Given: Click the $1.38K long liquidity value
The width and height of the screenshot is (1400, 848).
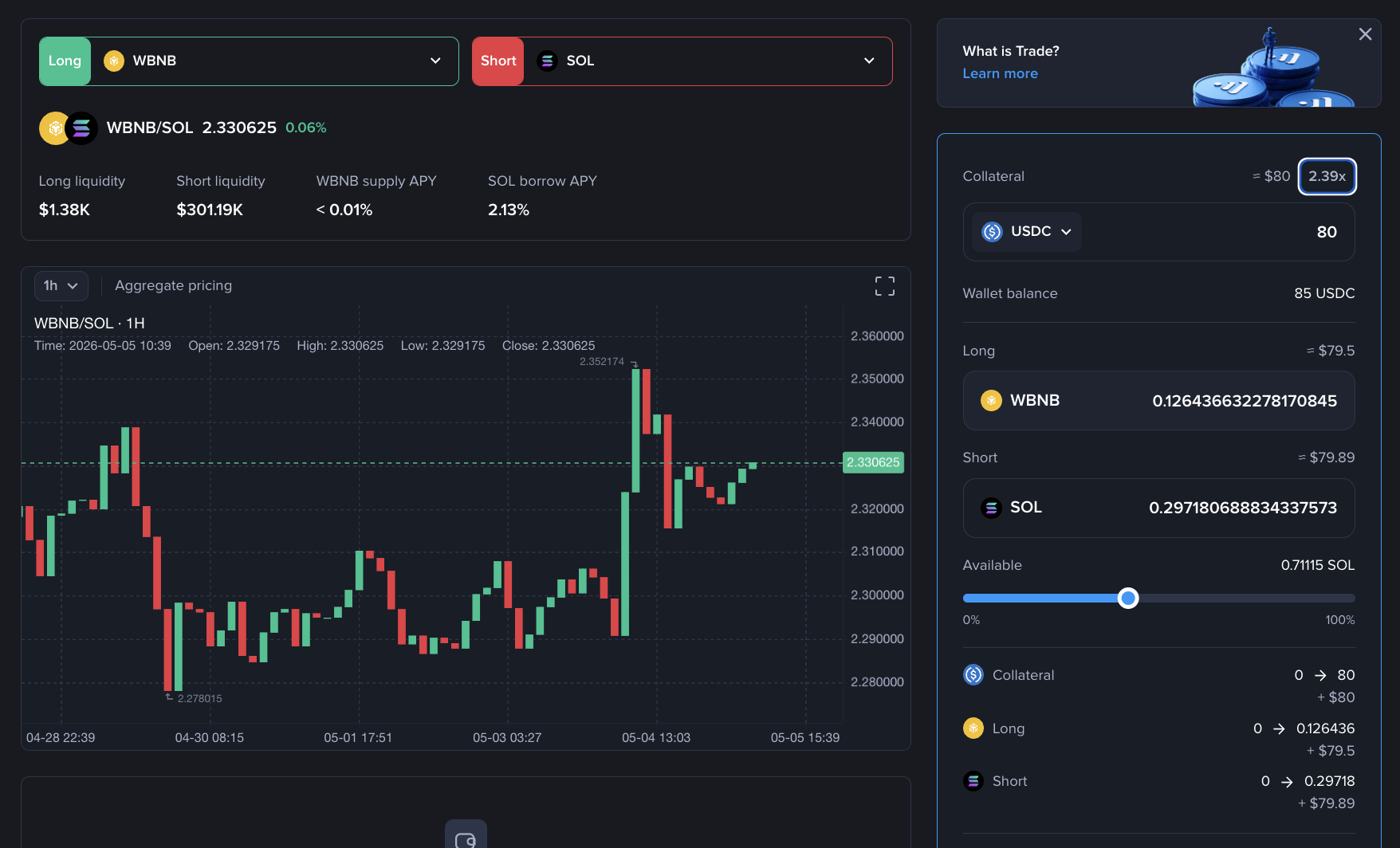Looking at the screenshot, I should pyautogui.click(x=65, y=210).
